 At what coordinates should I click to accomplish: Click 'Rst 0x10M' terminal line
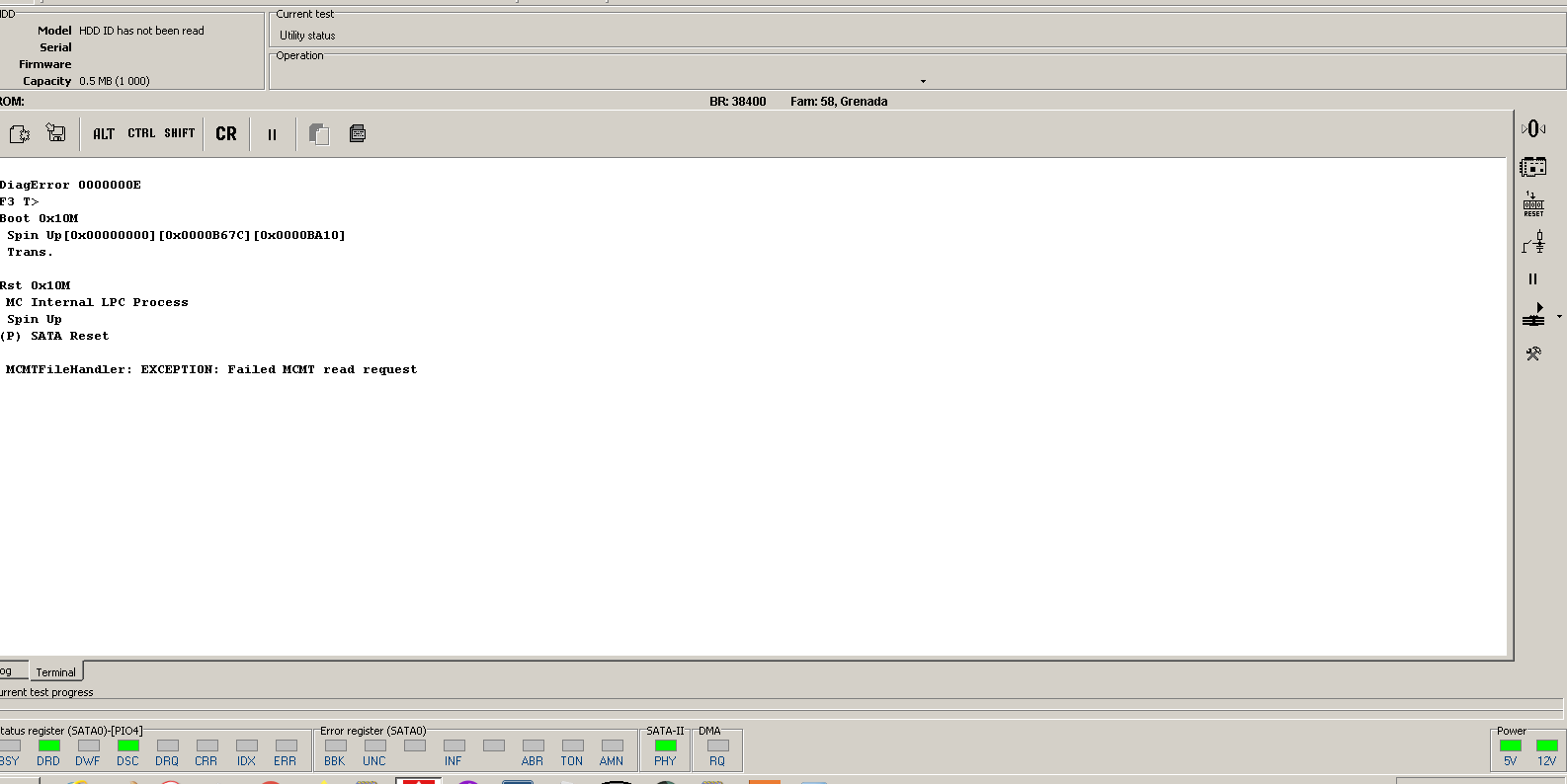(35, 285)
